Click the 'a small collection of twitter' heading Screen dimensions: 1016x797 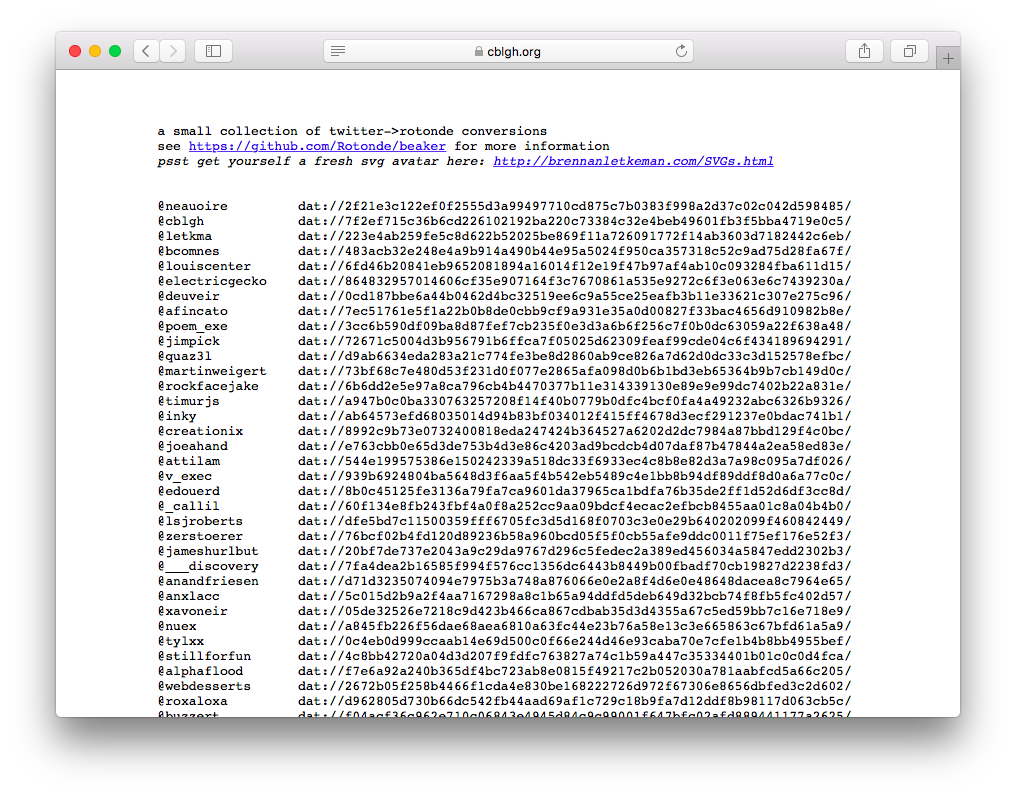click(352, 132)
